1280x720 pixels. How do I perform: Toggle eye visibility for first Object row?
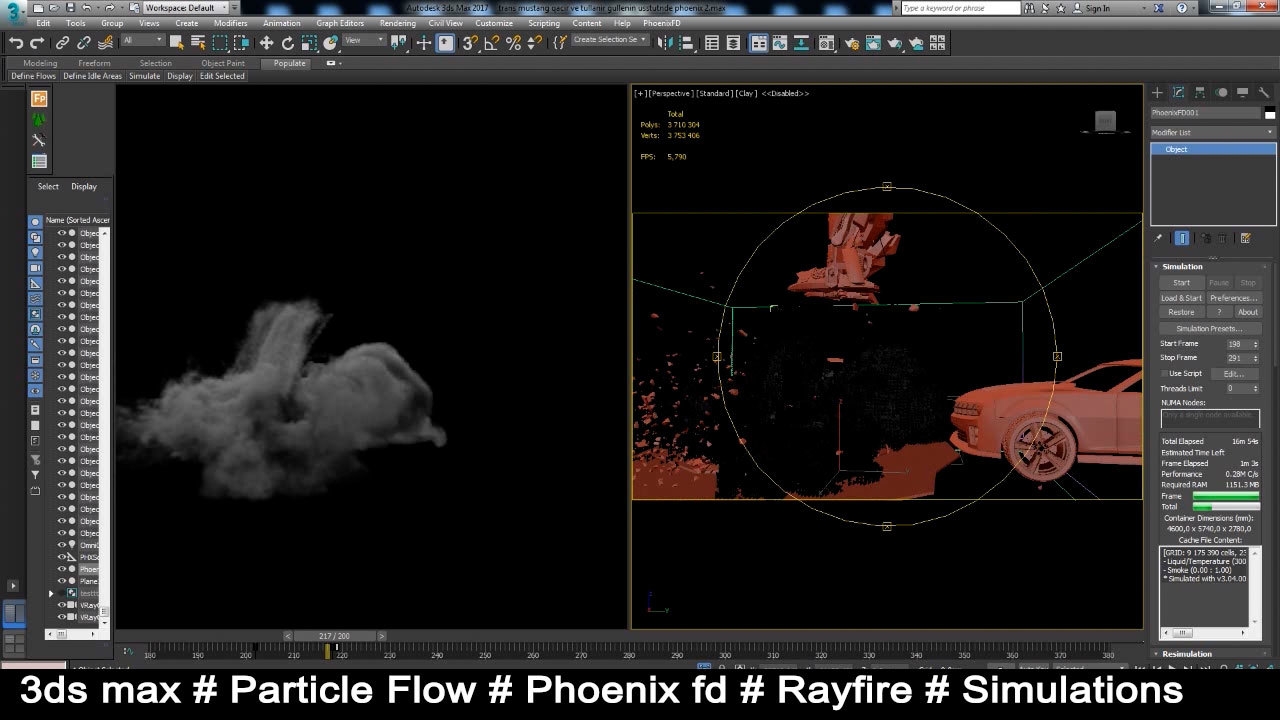tap(61, 233)
